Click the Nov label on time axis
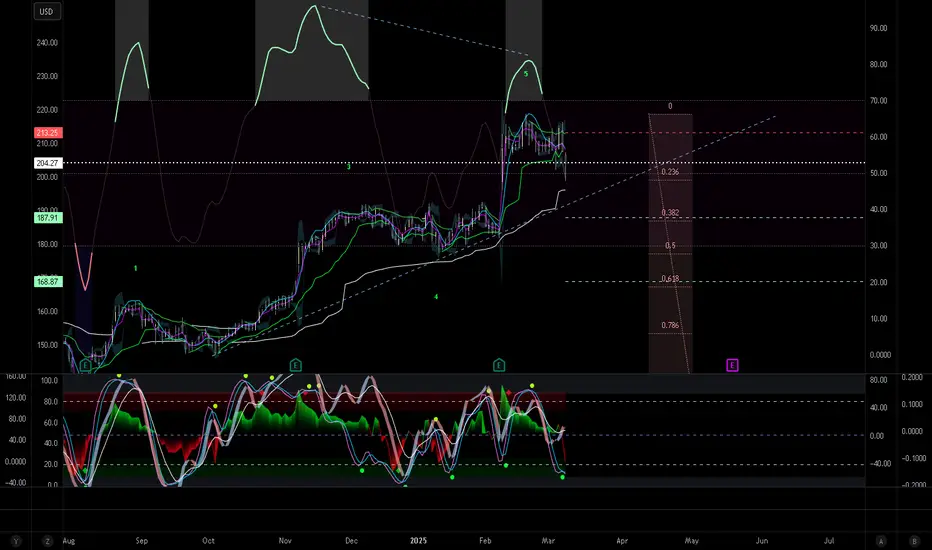 [x=285, y=541]
